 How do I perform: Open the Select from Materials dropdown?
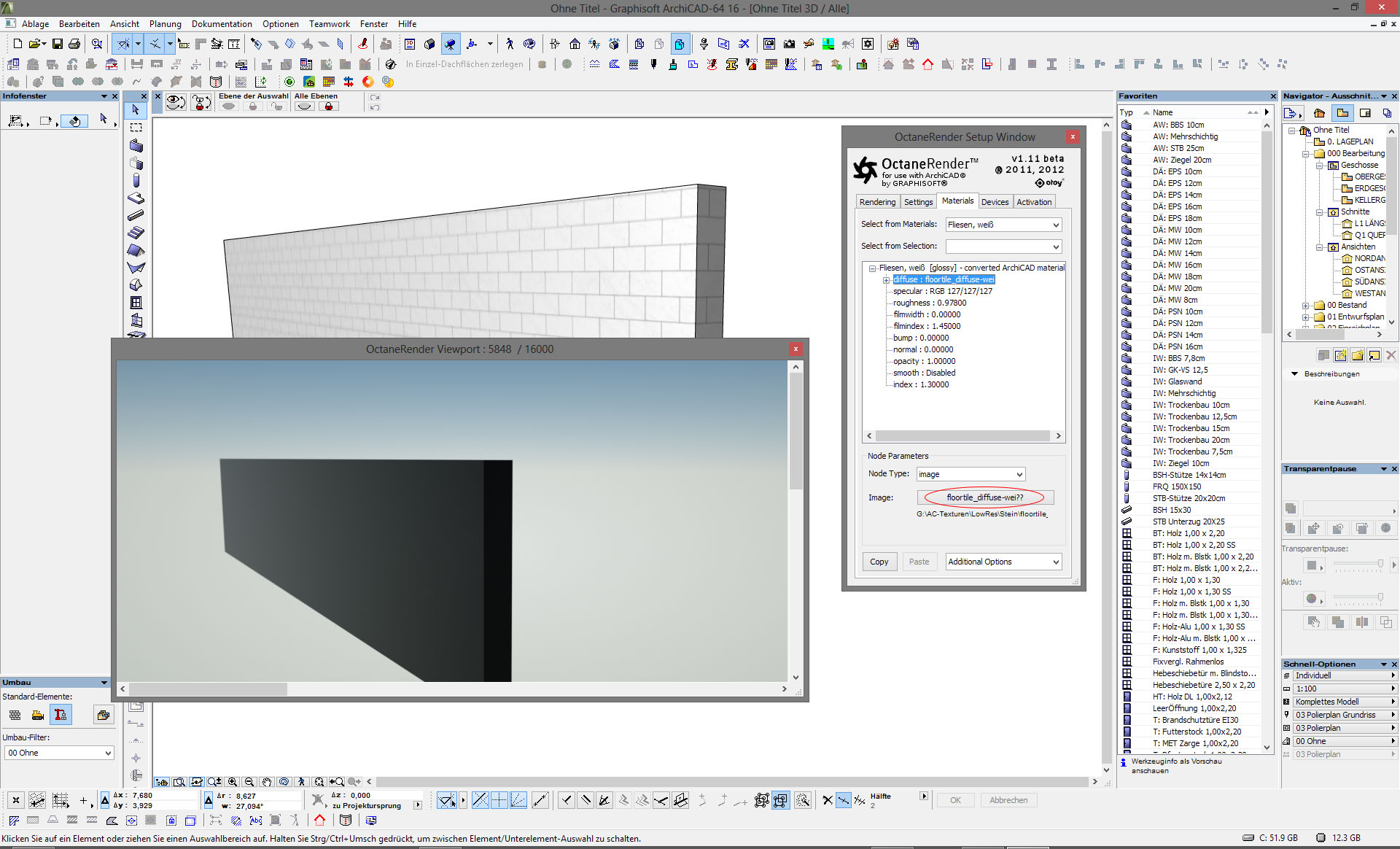coord(1003,225)
